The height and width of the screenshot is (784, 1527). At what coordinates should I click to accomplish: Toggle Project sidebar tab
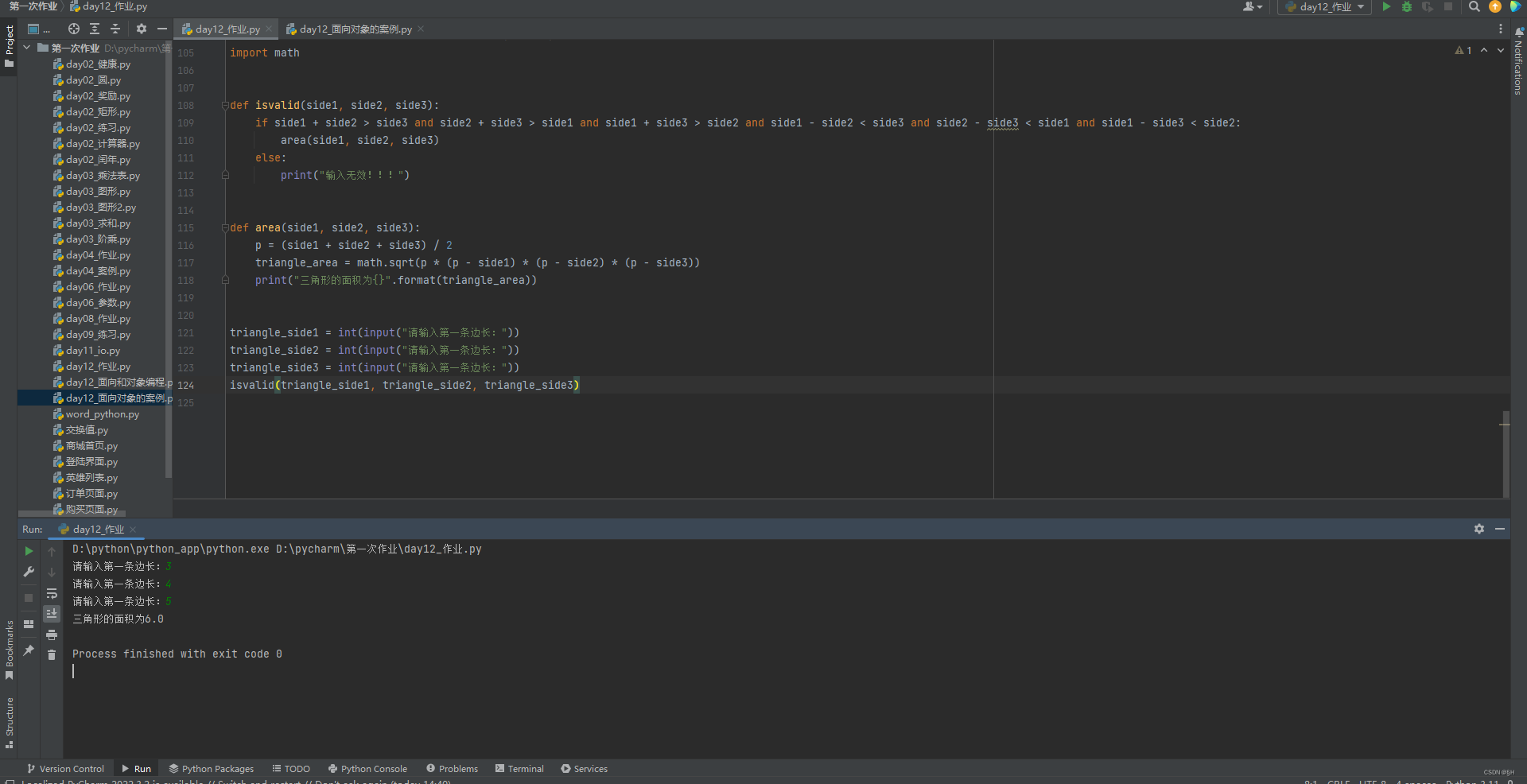coord(9,46)
